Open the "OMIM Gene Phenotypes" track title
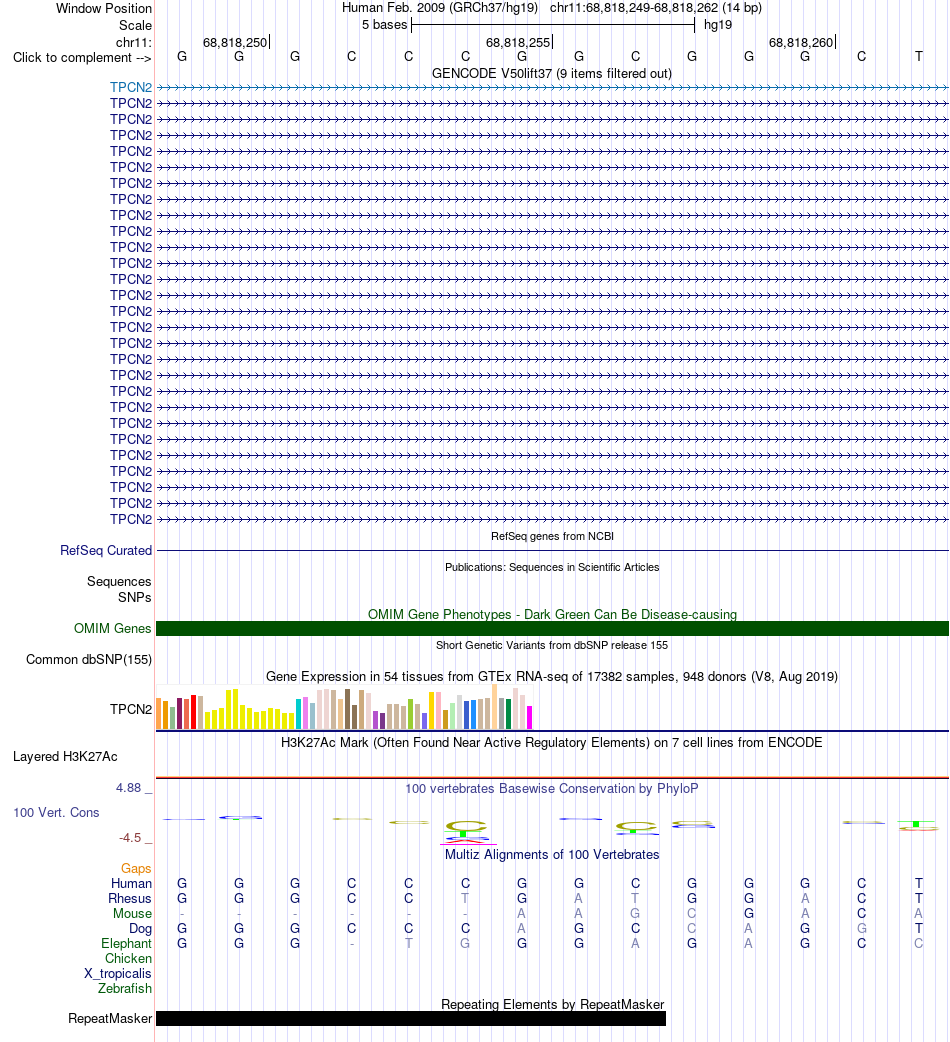Viewport: 950px width, 1042px height. [552, 614]
